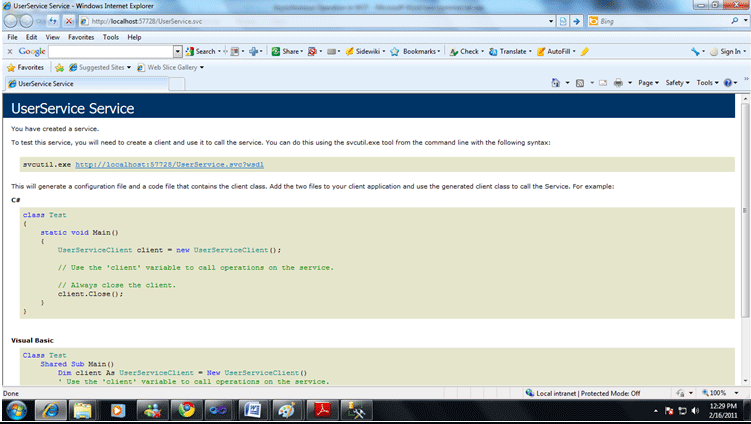Click the Read Mail envelope icon
The height and width of the screenshot is (424, 751).
(x=603, y=83)
